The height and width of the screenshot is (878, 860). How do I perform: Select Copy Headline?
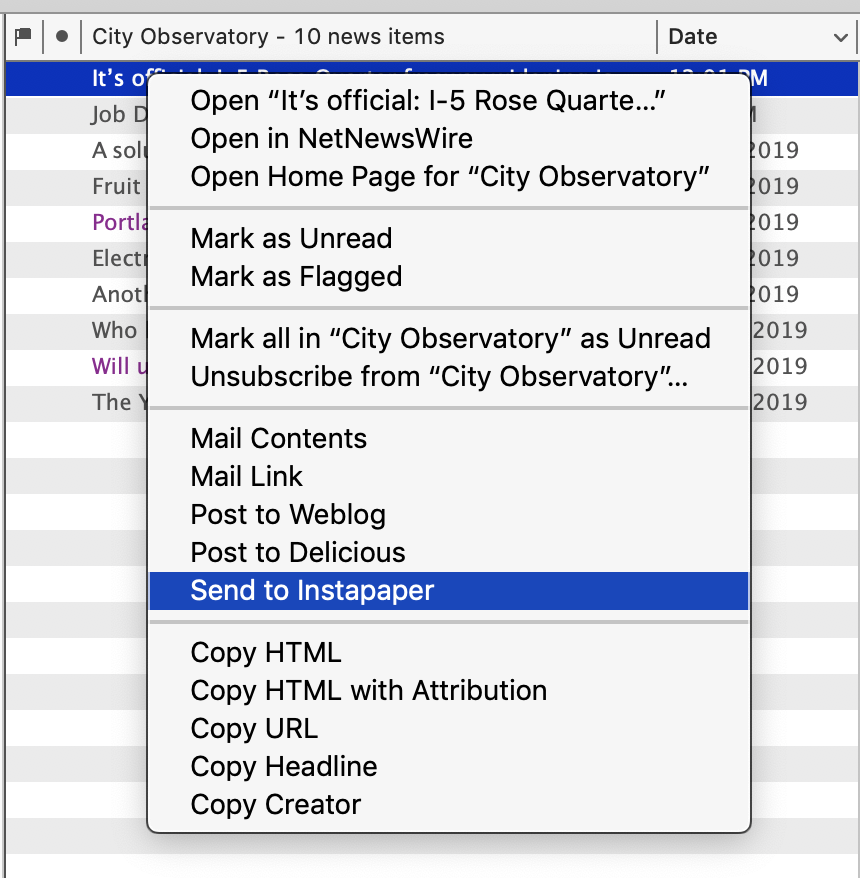[x=448, y=767]
